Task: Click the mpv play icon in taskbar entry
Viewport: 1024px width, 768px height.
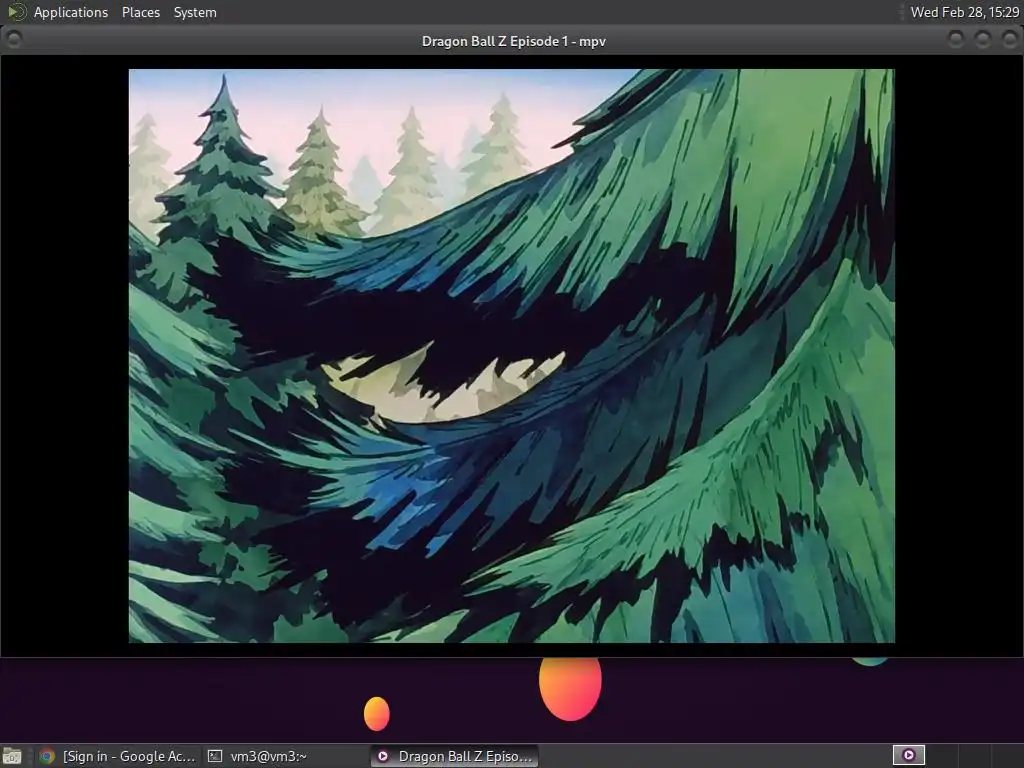Action: pos(383,756)
